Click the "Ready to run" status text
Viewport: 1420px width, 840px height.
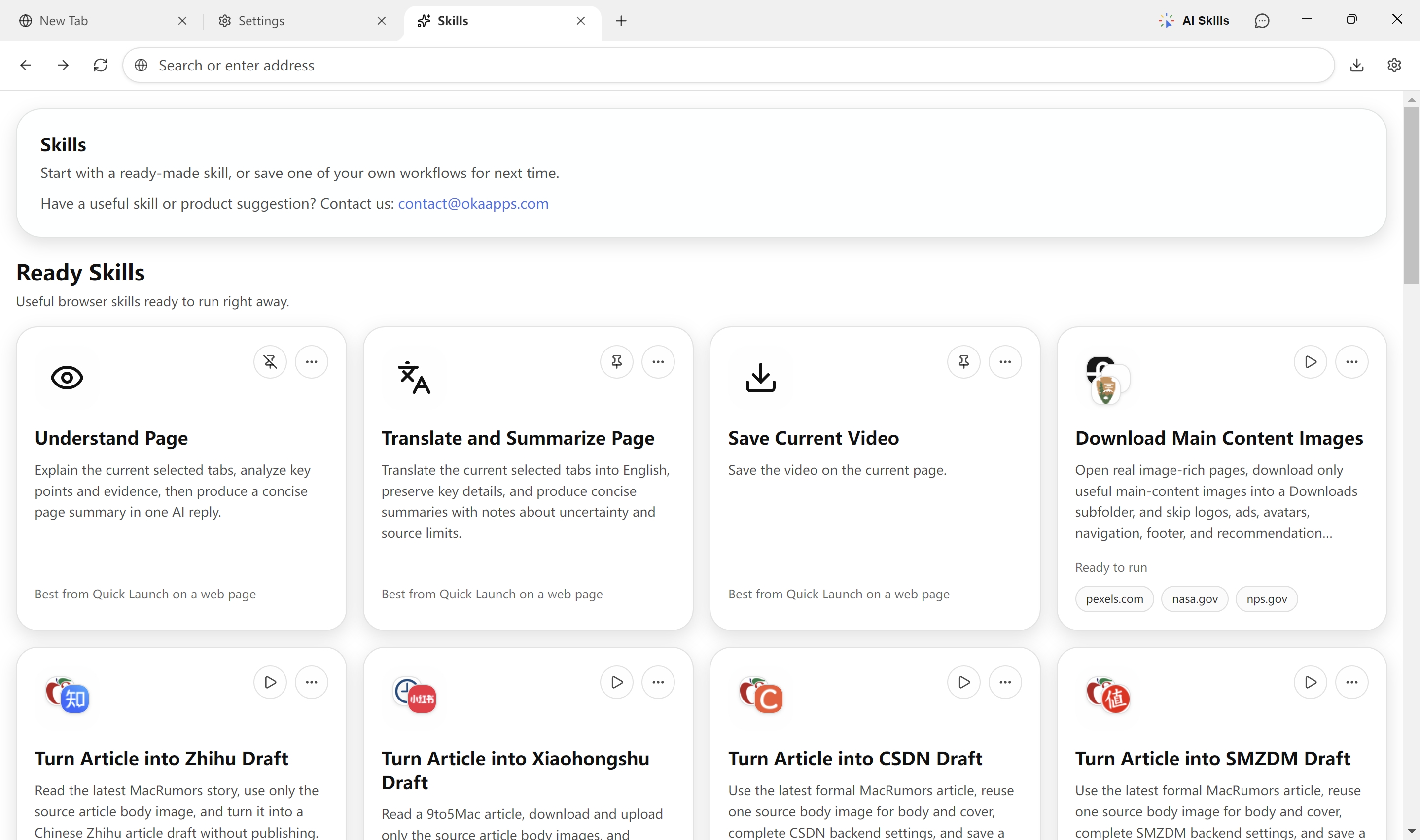1111,567
